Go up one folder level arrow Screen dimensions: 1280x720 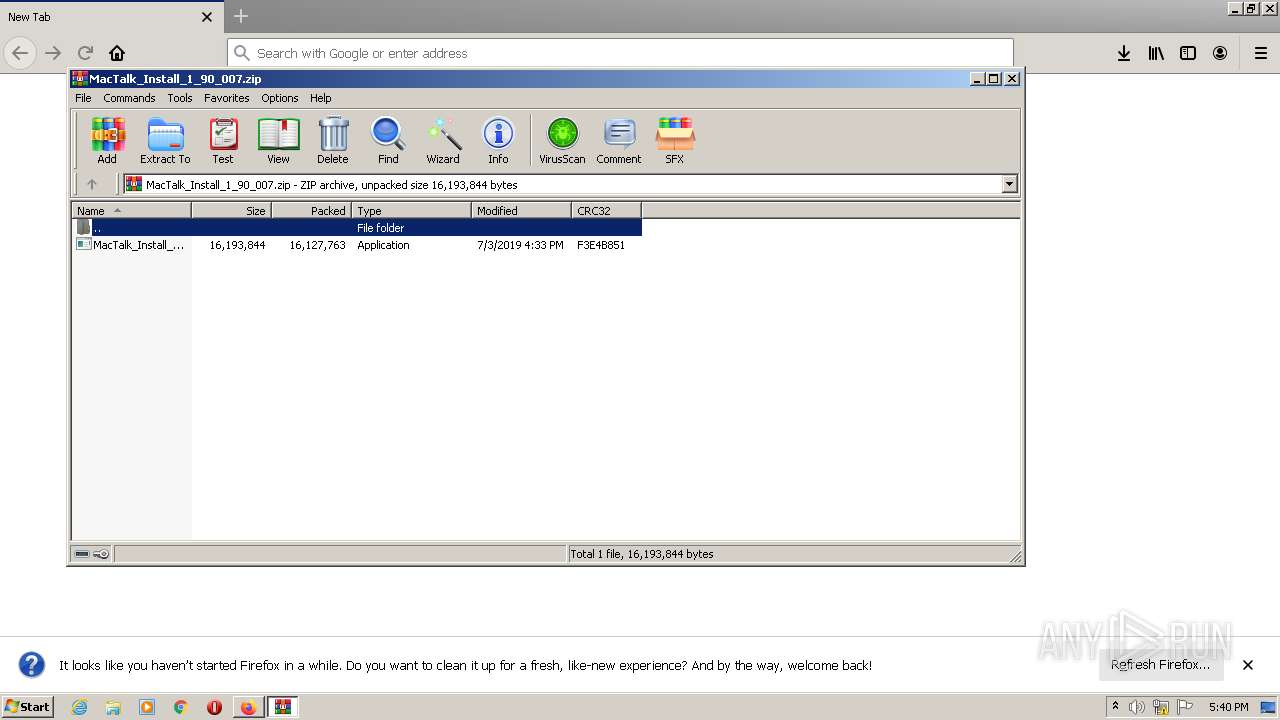click(92, 184)
